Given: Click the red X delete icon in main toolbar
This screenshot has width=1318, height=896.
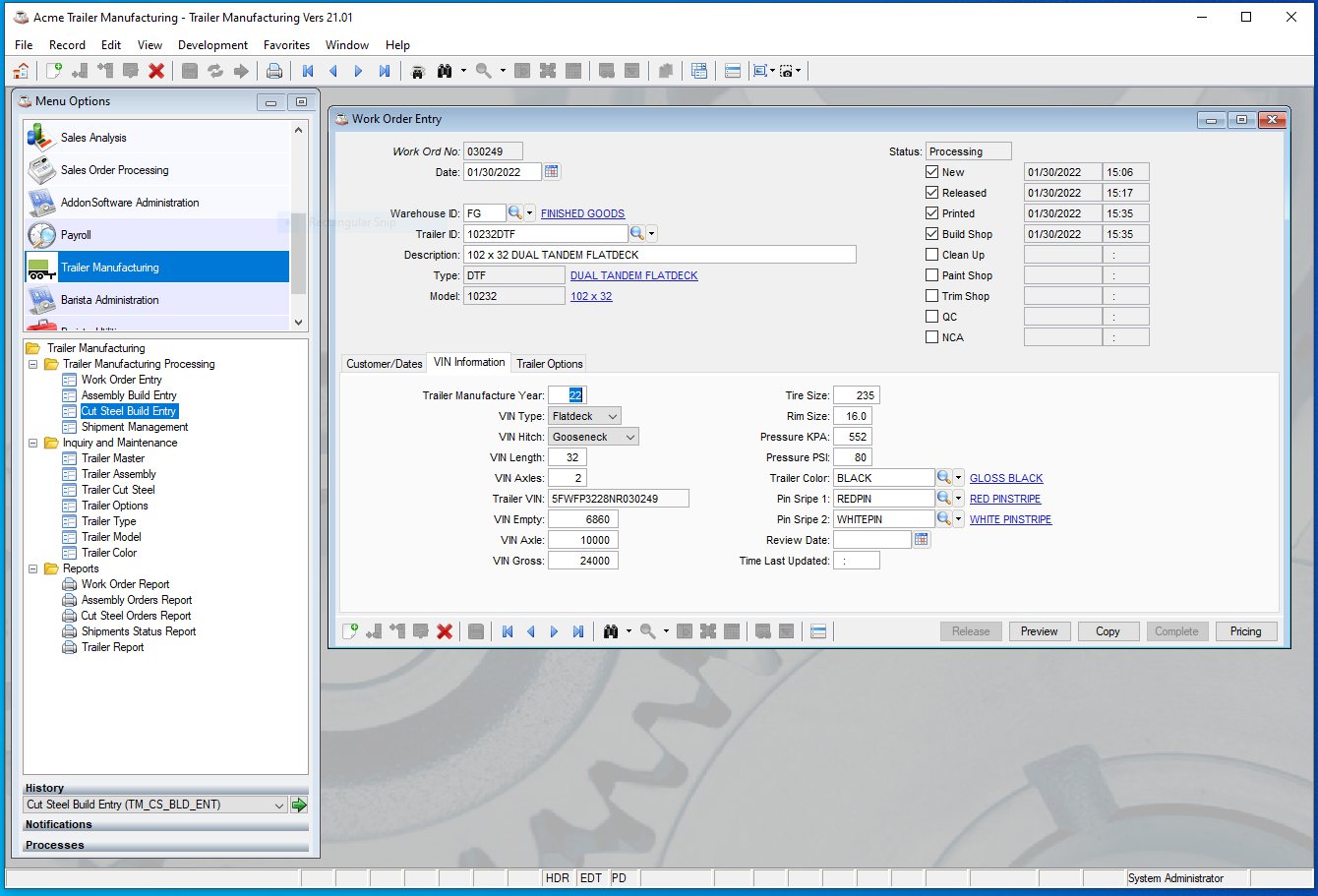Looking at the screenshot, I should tap(156, 71).
